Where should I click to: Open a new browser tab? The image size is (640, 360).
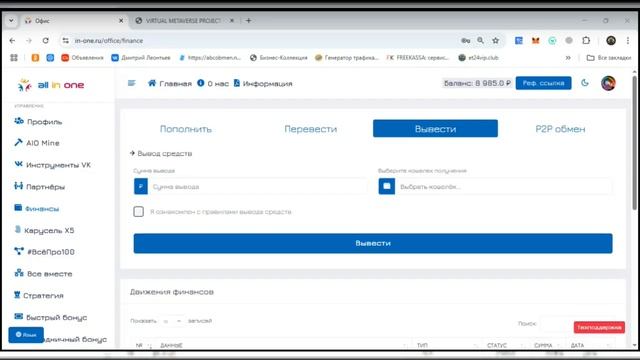click(x=248, y=20)
